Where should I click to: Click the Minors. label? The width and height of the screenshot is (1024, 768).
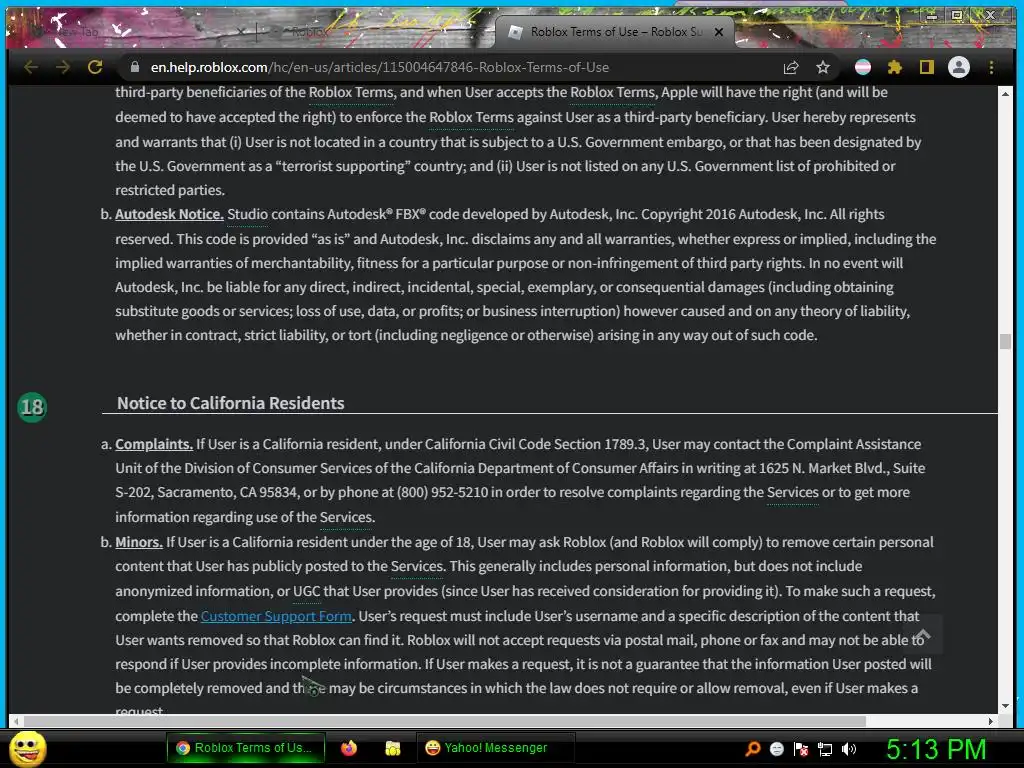138,542
